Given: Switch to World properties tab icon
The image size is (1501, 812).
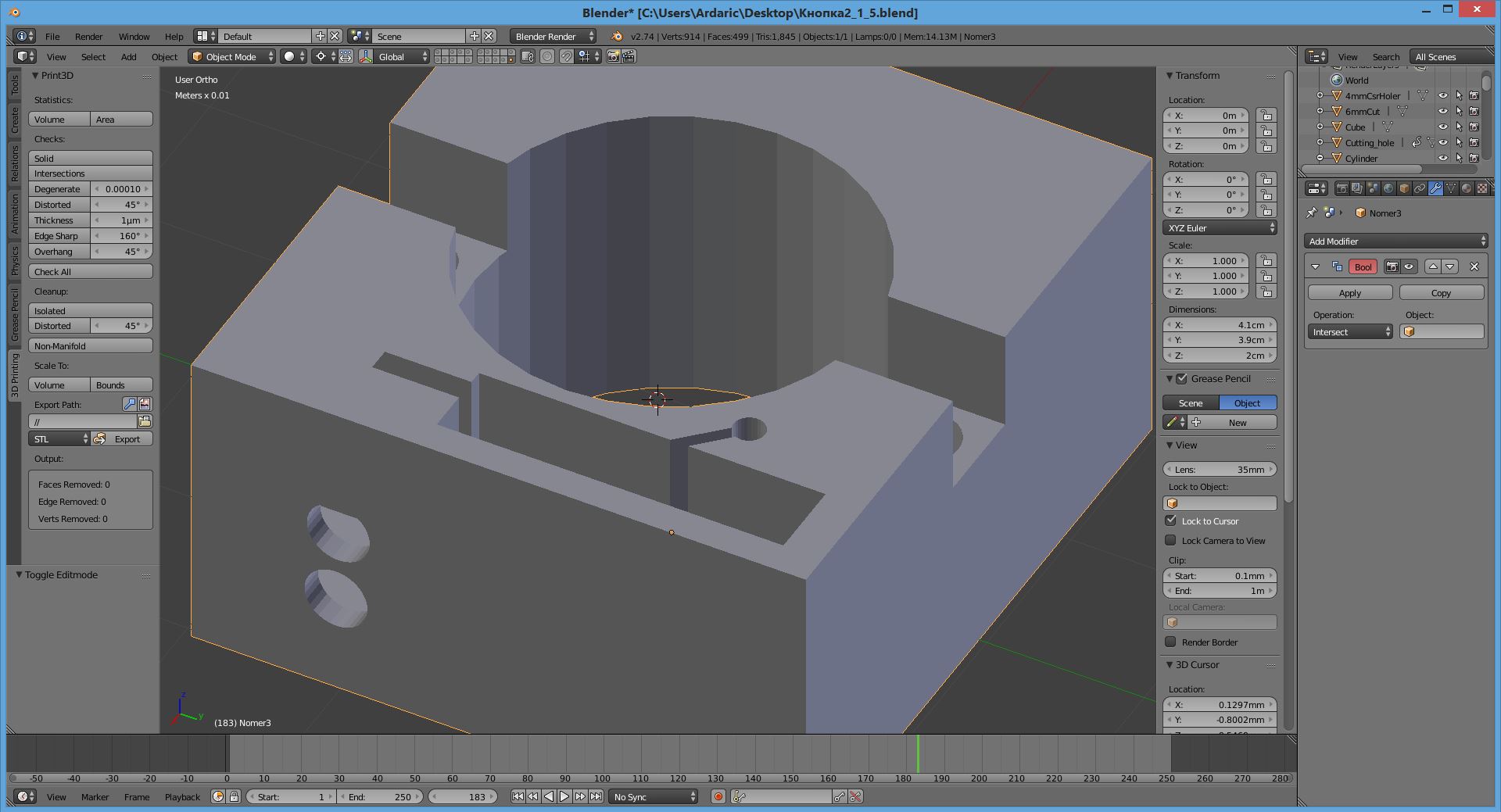Looking at the screenshot, I should tap(1388, 188).
